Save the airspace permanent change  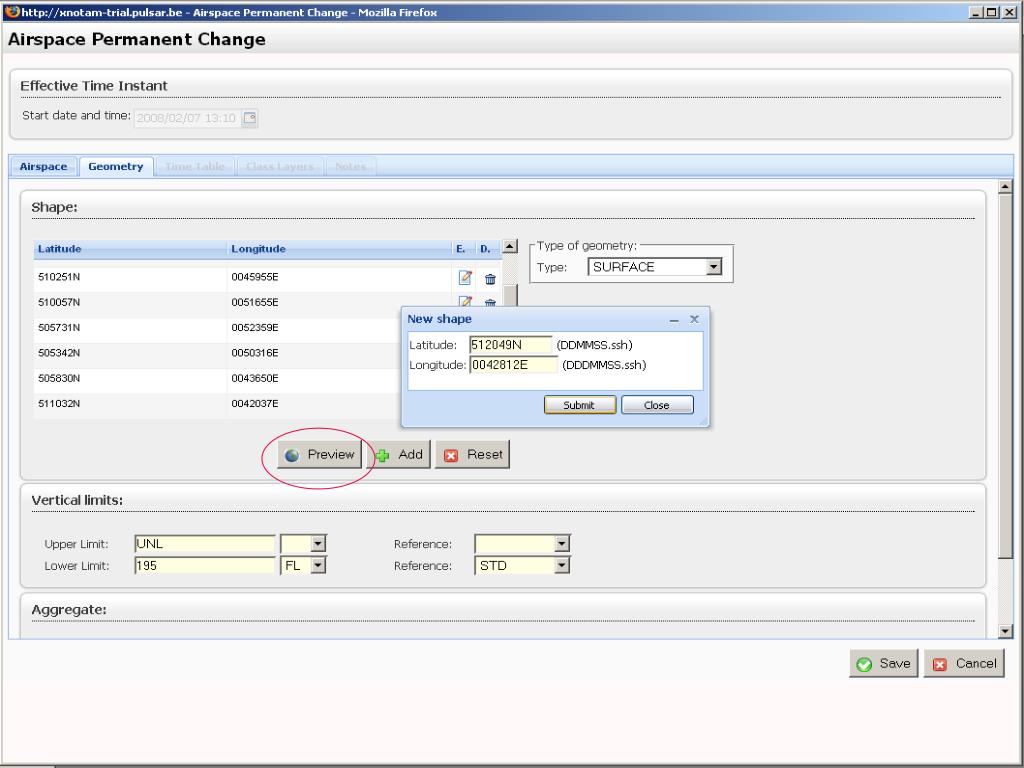coord(884,664)
